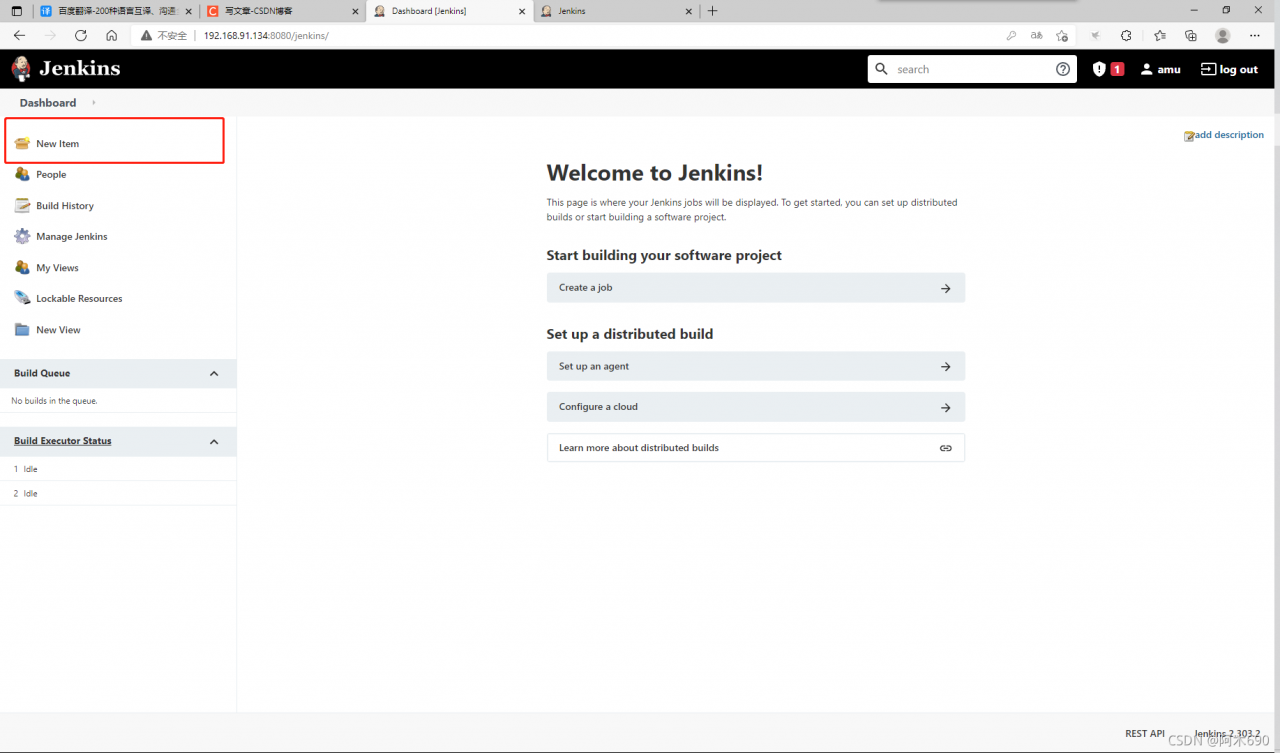The width and height of the screenshot is (1280, 753).
Task: Open the People link
Action: [x=51, y=175]
